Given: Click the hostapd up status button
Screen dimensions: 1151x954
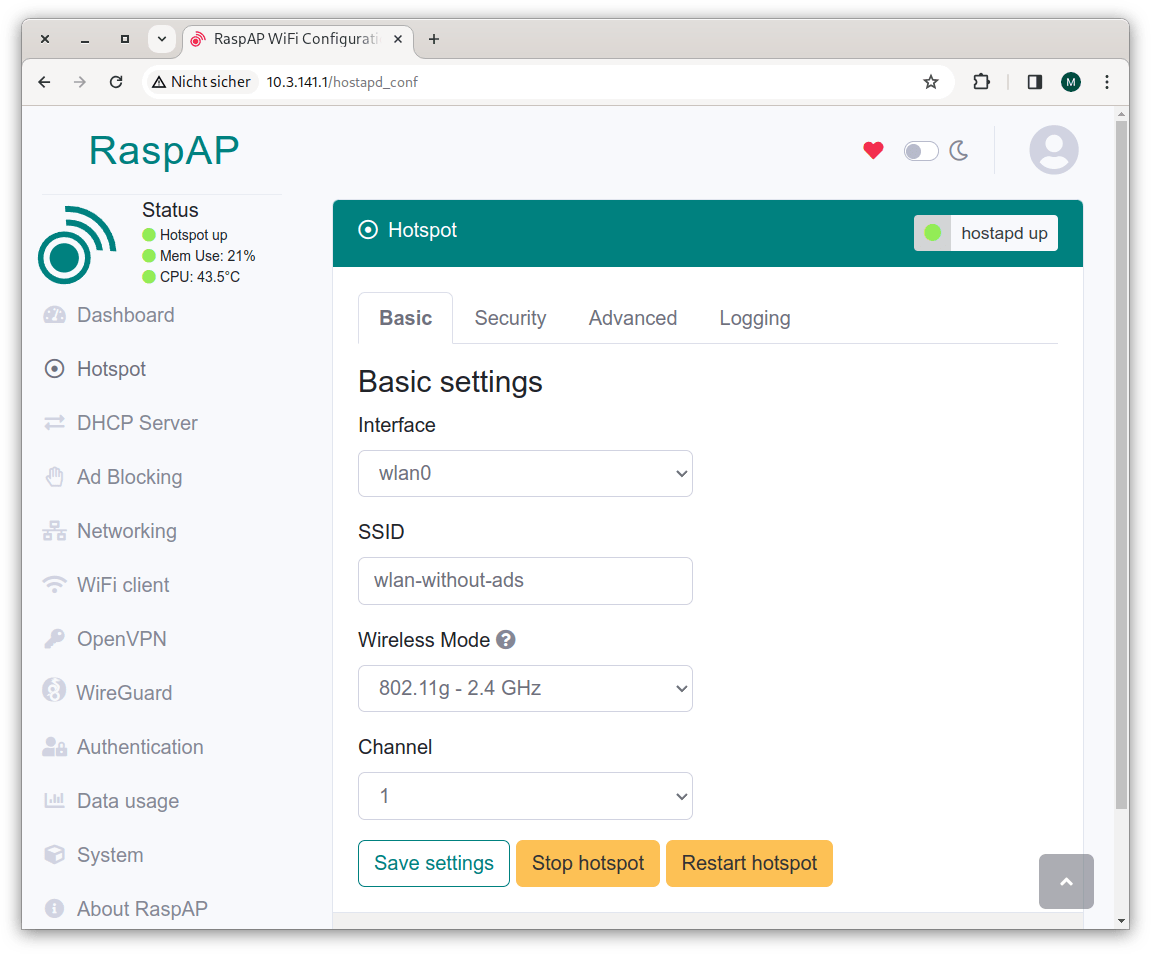Looking at the screenshot, I should point(986,233).
